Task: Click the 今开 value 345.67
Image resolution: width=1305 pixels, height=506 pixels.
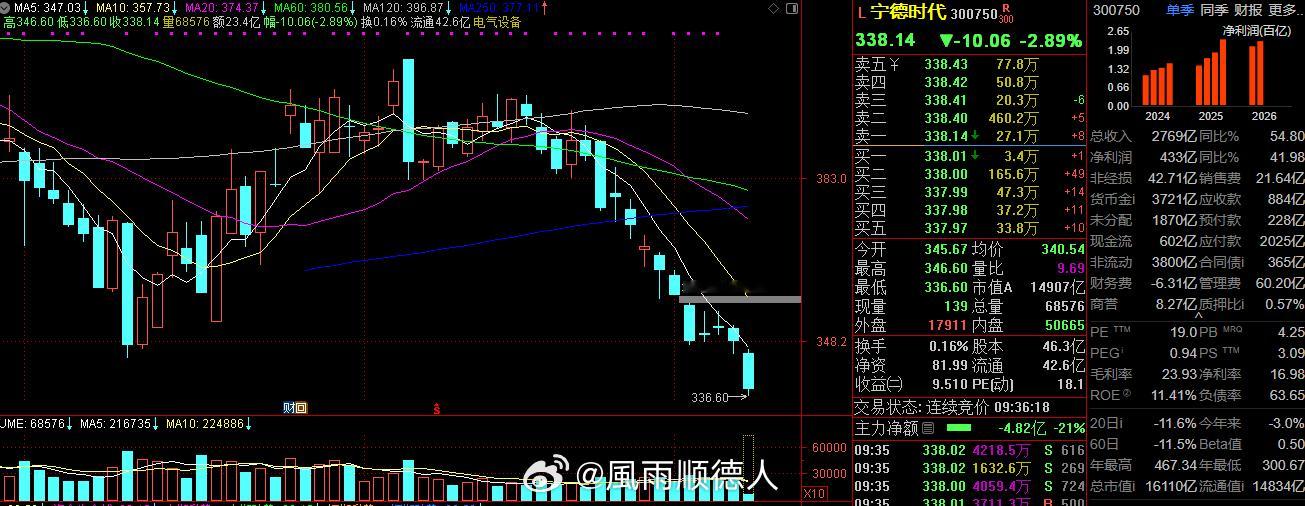Action: pos(945,249)
